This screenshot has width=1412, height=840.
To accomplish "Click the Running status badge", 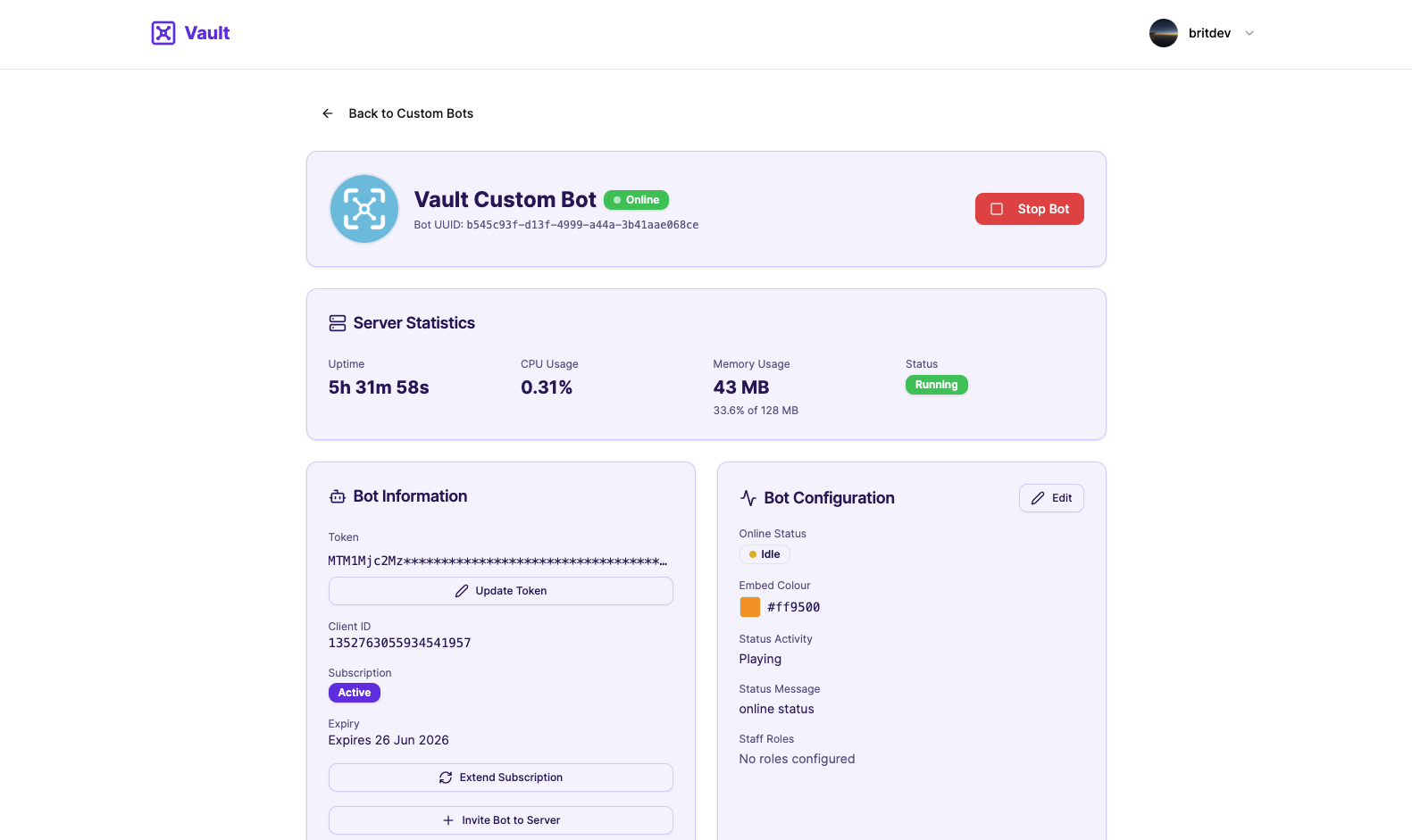I will (936, 385).
